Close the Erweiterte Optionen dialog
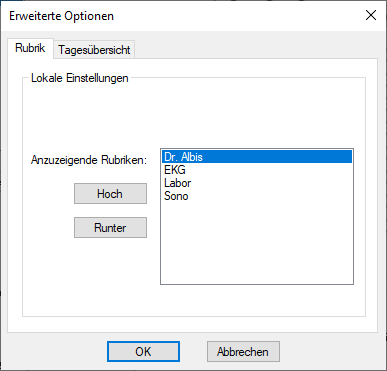 pyautogui.click(x=371, y=15)
